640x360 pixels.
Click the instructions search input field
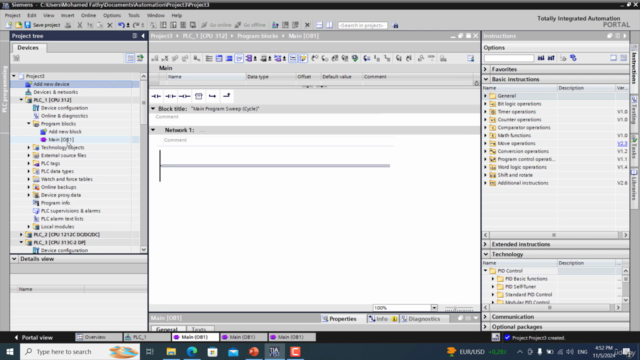(509, 58)
